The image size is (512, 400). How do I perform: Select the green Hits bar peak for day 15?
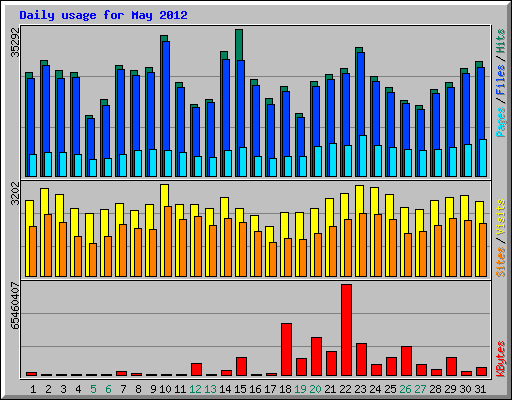239,45
